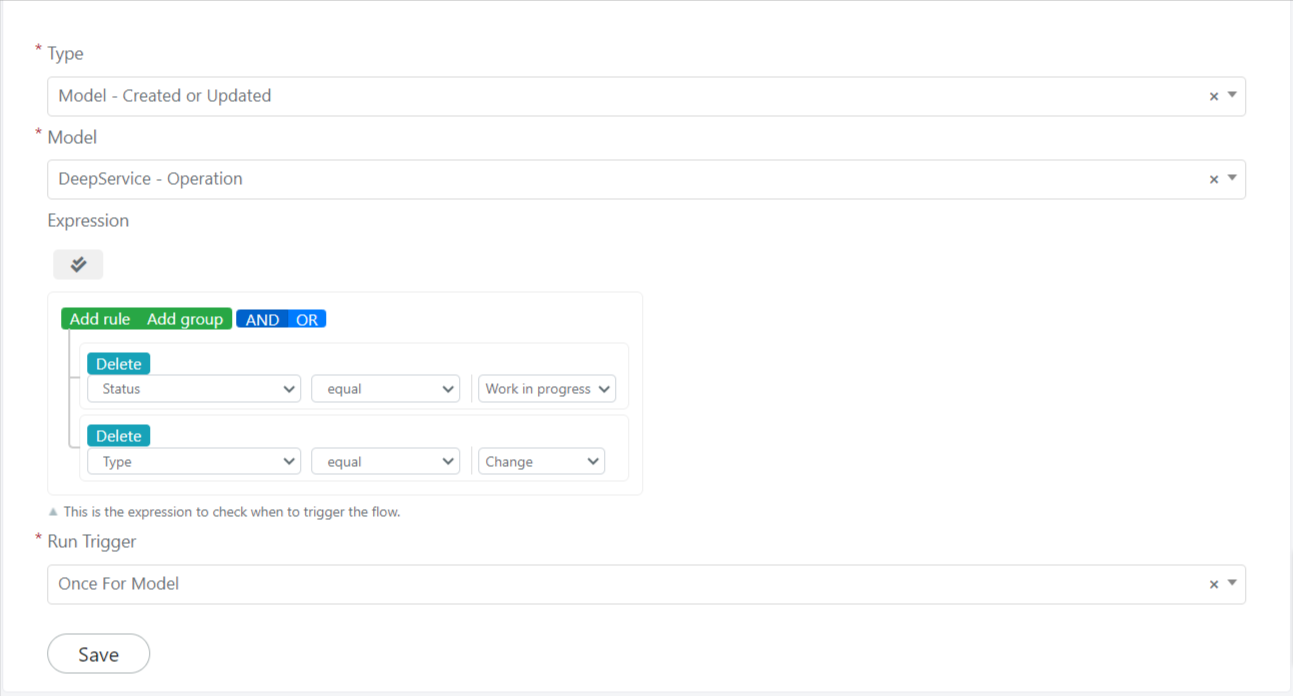The width and height of the screenshot is (1293, 696).
Task: Click the Add rule button
Action: point(100,319)
